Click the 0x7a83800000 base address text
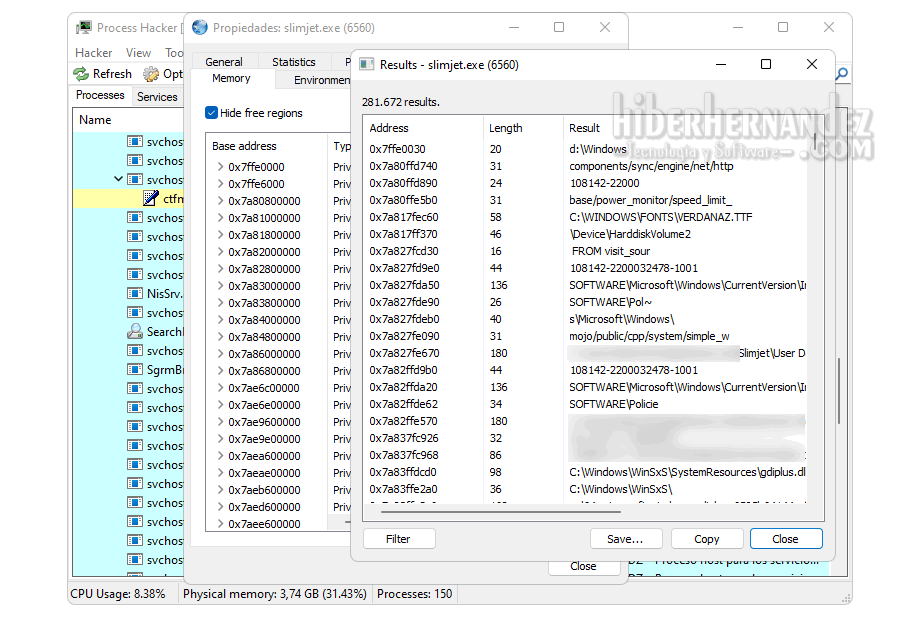 pos(264,303)
